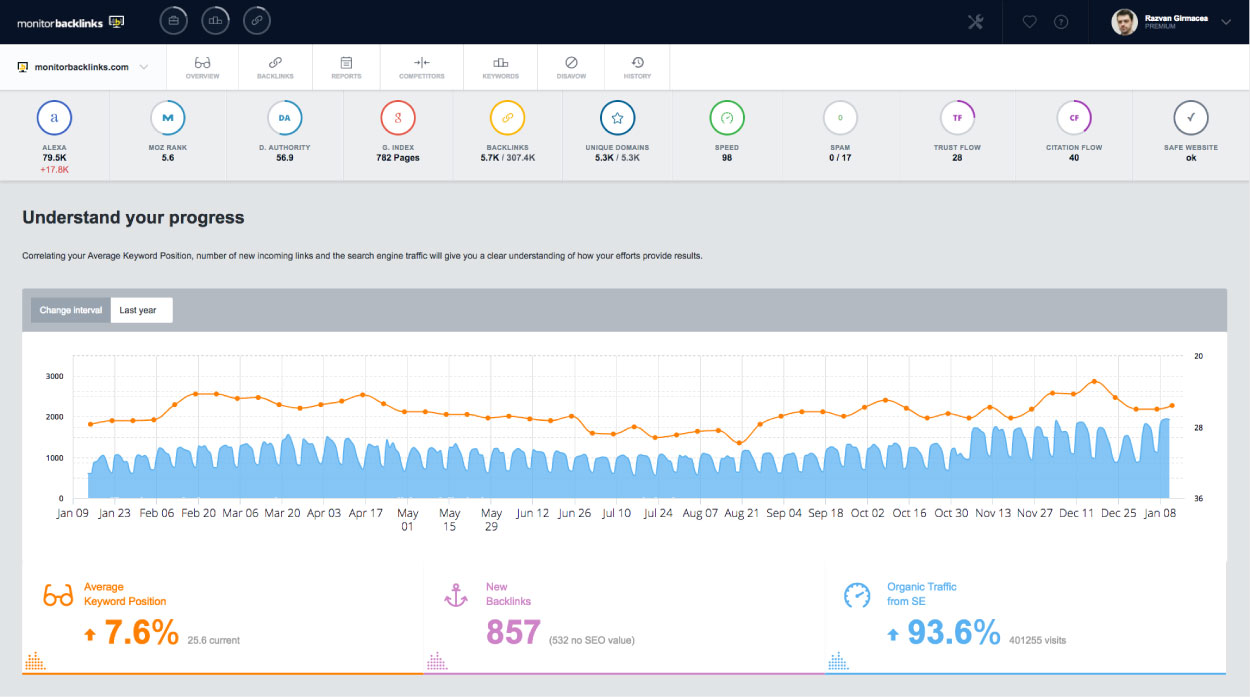Expand the monitorbacklinks.com domain dropdown
This screenshot has width=1250, height=697.
click(x=83, y=67)
